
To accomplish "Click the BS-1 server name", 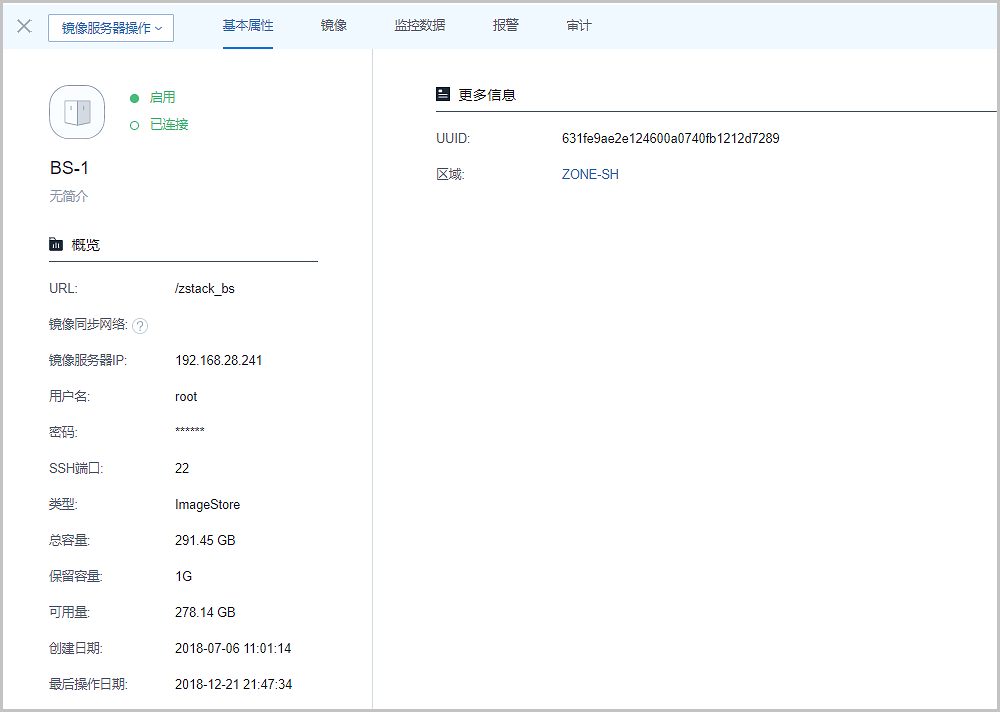I will pos(70,168).
